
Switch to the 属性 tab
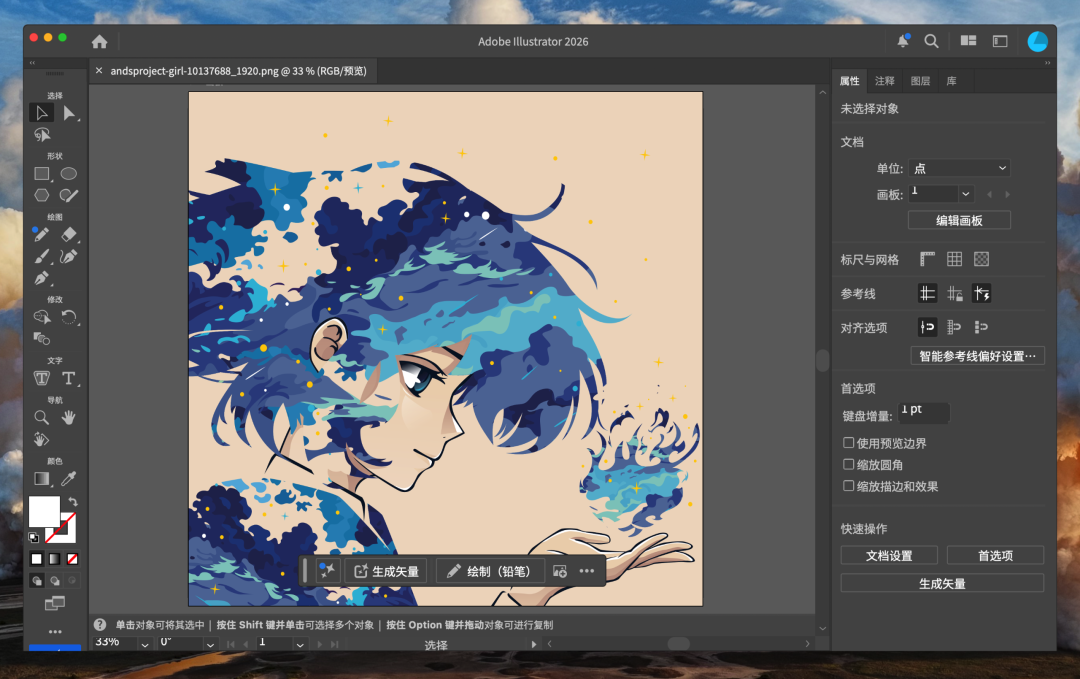coord(849,81)
